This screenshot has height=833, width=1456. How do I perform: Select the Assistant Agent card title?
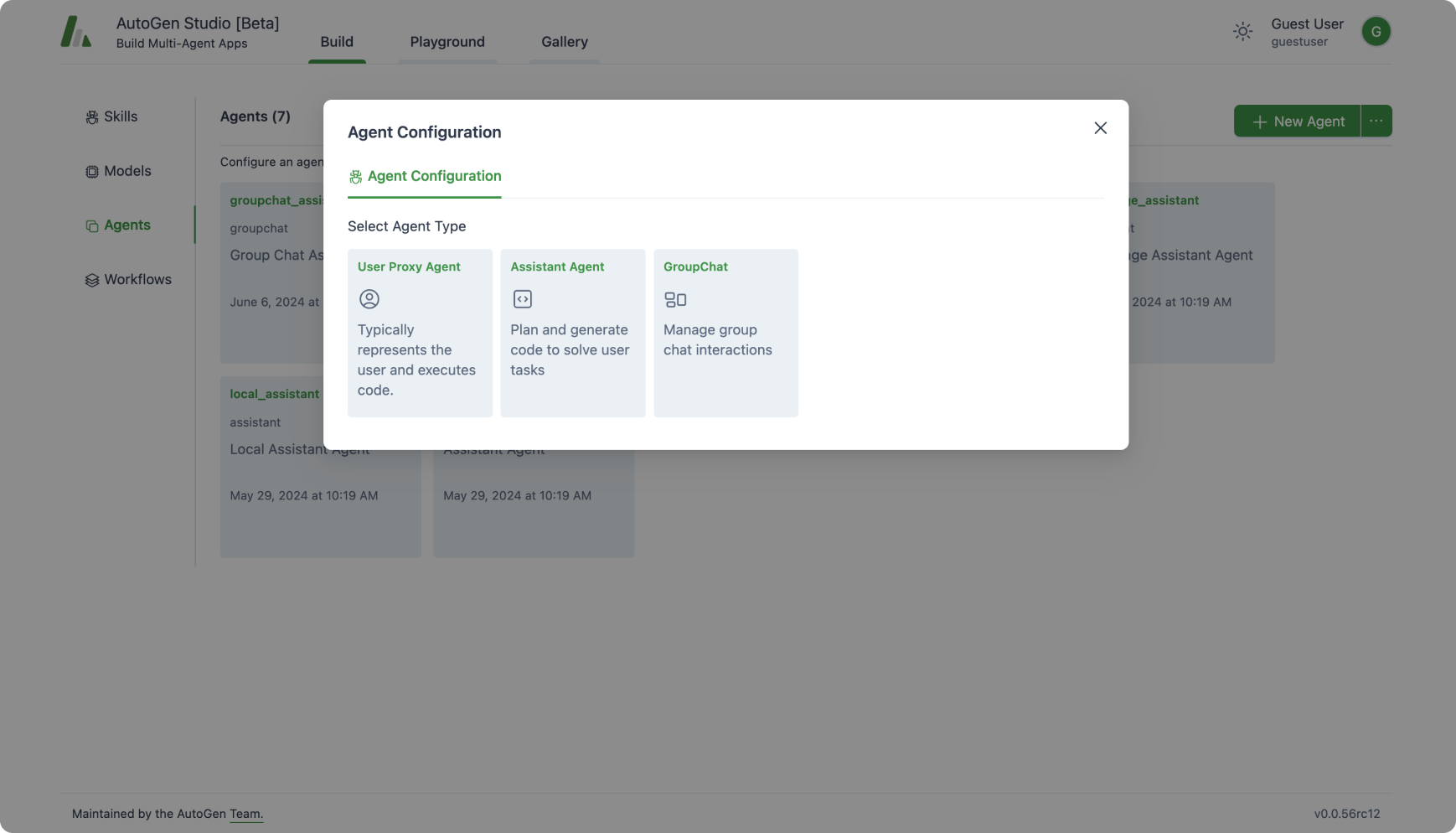click(557, 266)
